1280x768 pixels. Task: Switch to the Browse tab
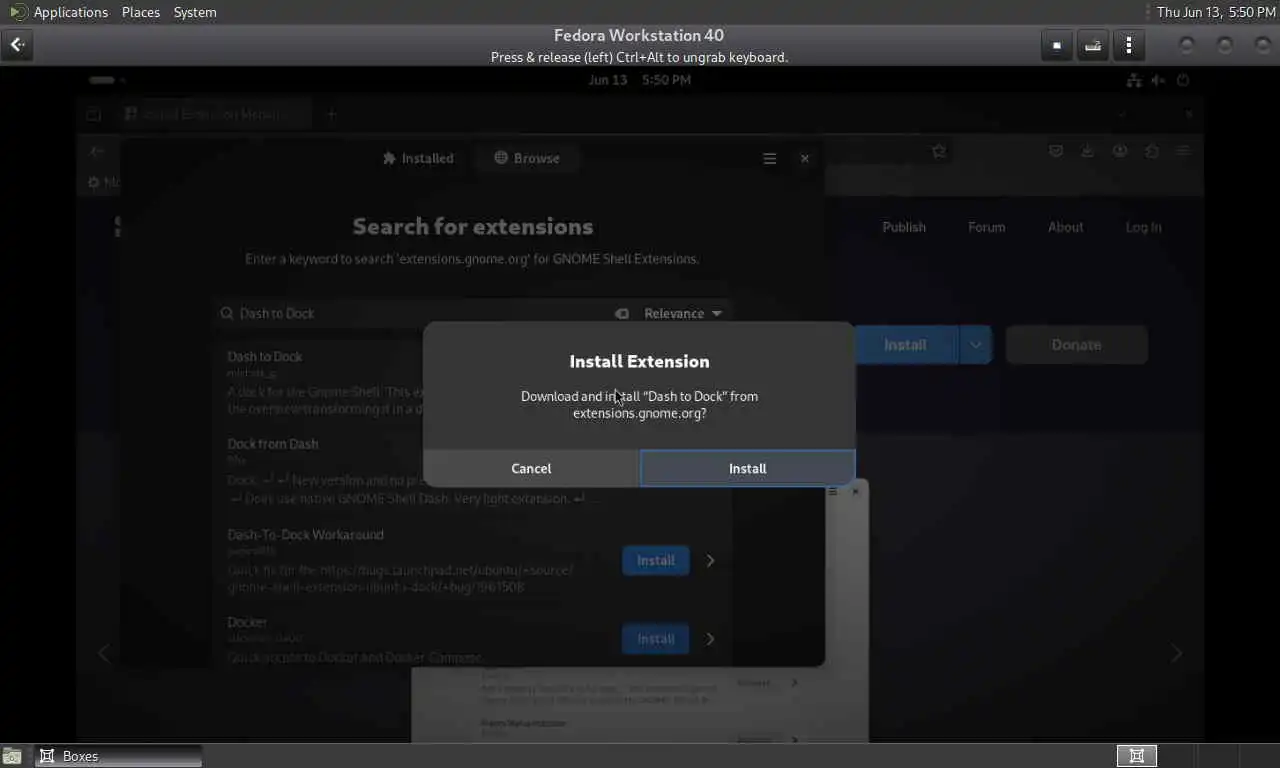click(x=527, y=158)
